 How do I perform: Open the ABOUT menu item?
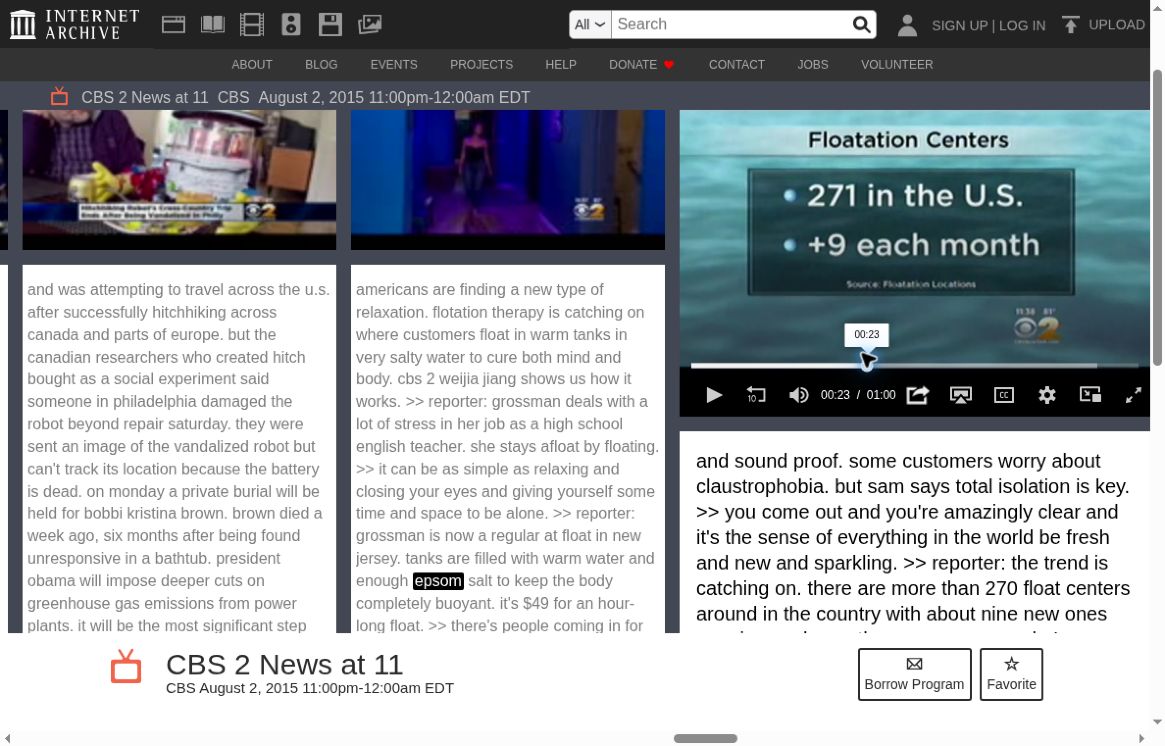[x=252, y=65]
